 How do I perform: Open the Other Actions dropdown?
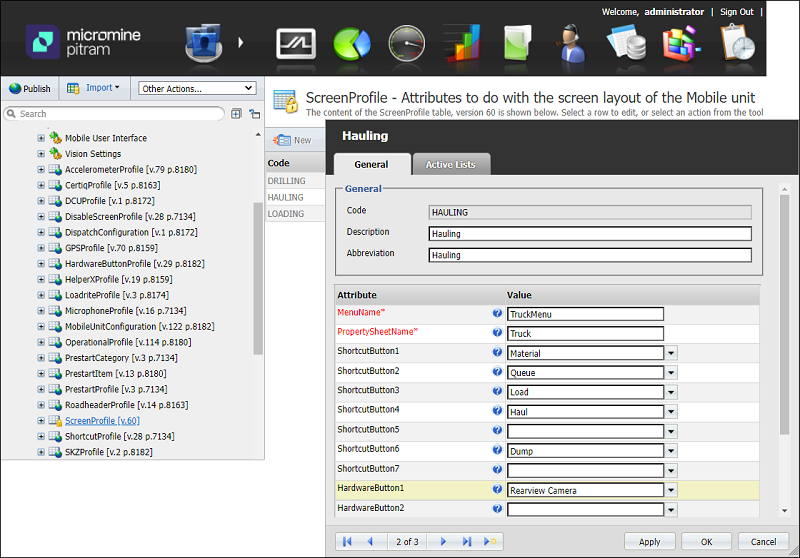[x=197, y=88]
